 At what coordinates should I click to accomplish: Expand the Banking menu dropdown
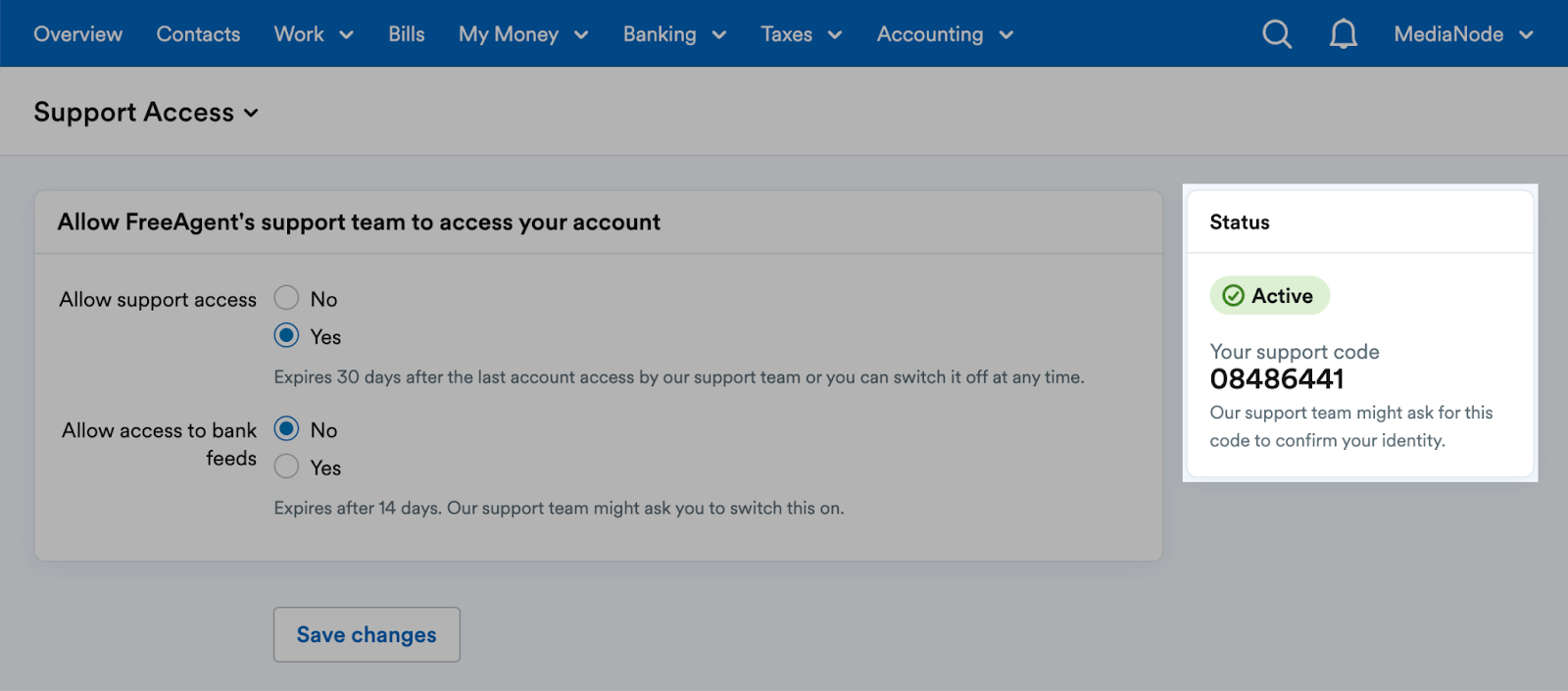674,34
